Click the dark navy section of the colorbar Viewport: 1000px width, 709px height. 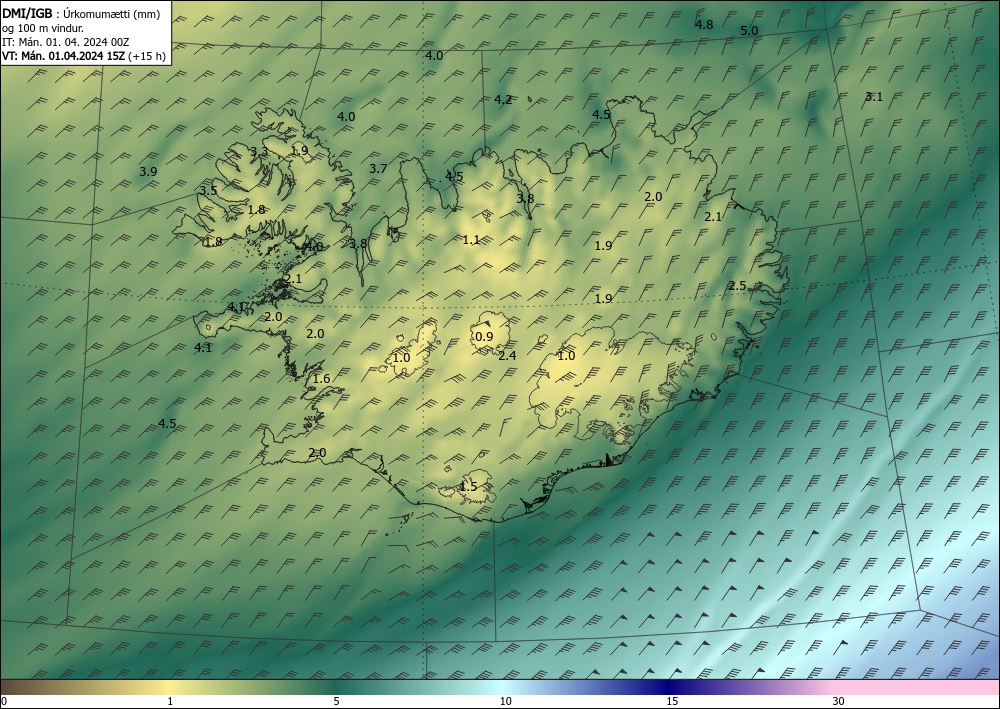click(670, 687)
